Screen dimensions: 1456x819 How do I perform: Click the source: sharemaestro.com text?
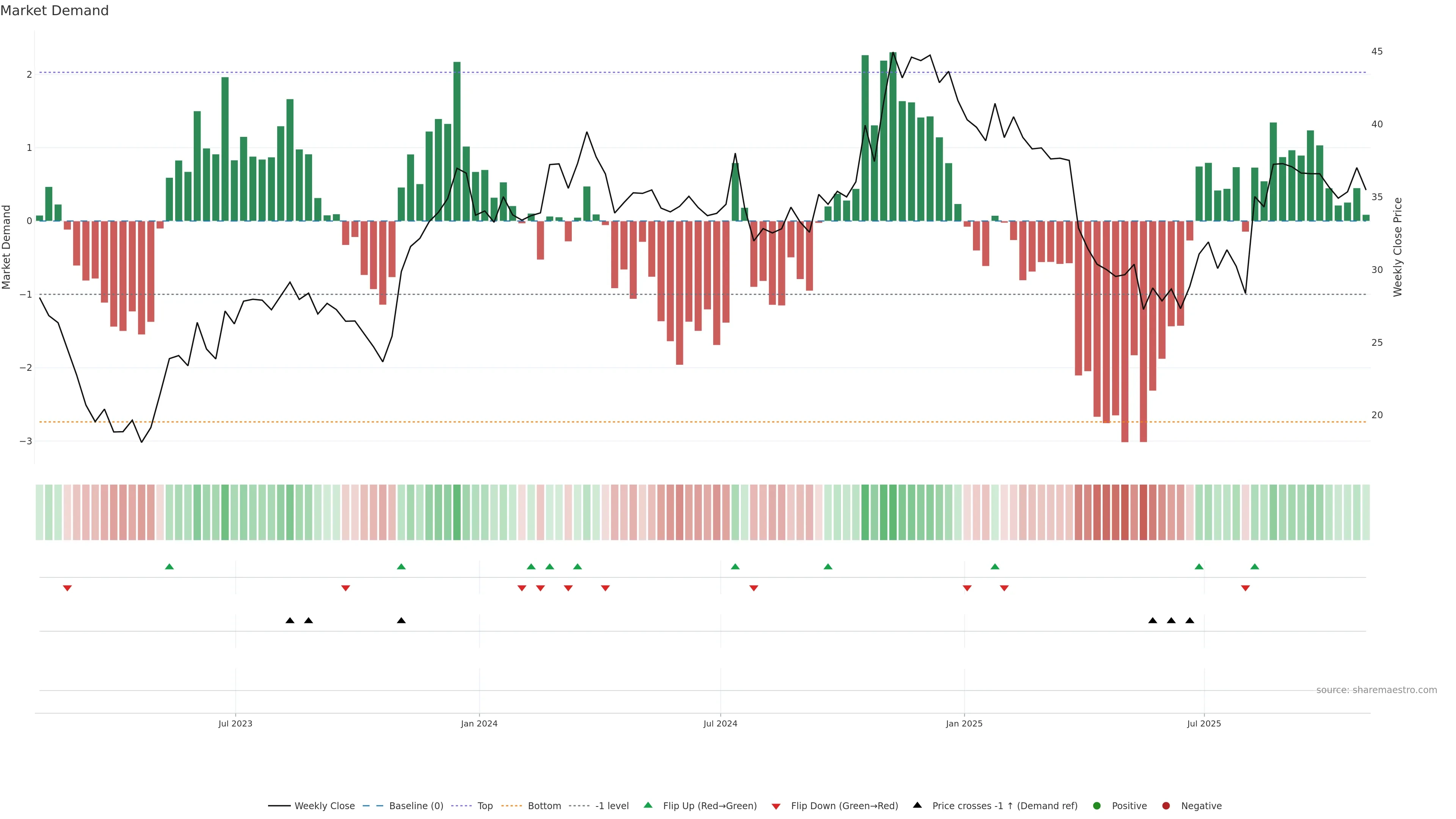pyautogui.click(x=1376, y=690)
